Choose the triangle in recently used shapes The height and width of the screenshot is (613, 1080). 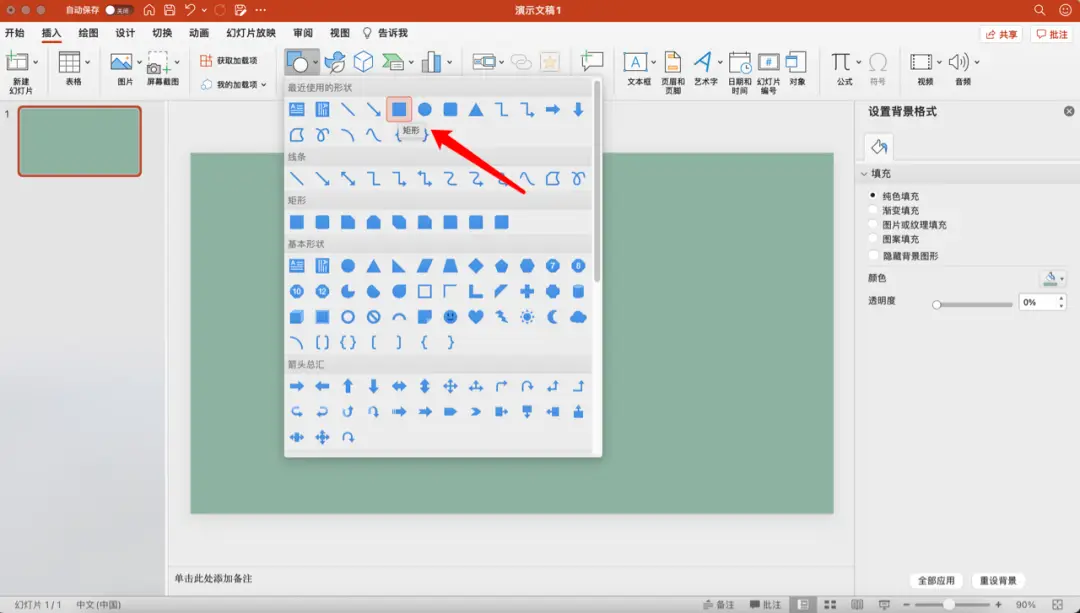476,109
